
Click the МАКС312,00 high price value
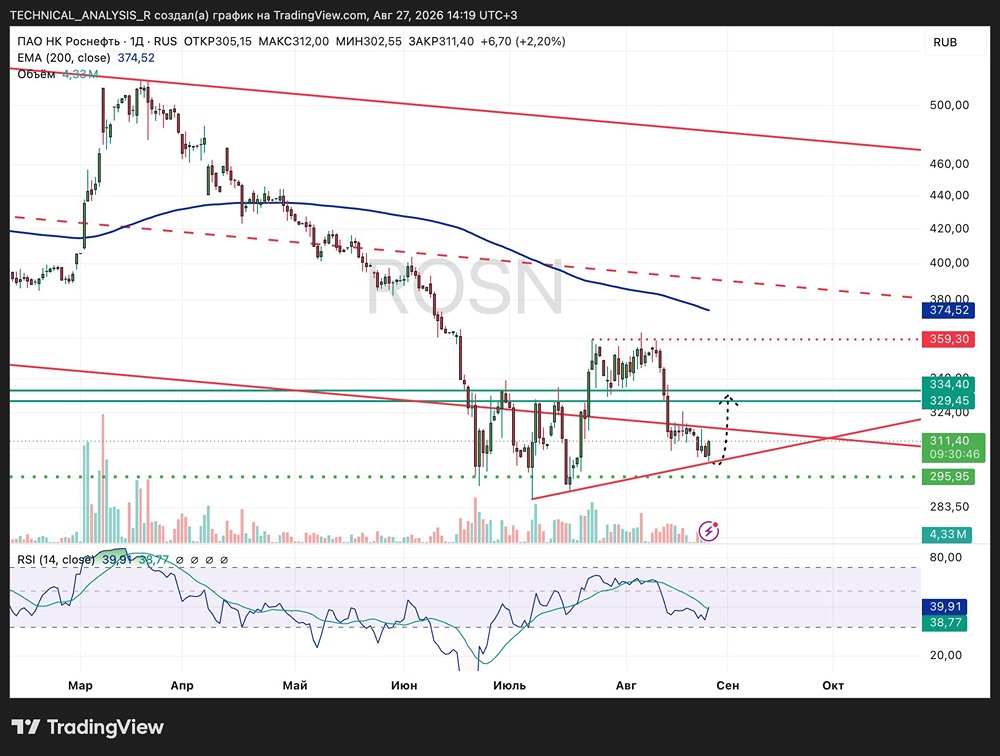[293, 41]
